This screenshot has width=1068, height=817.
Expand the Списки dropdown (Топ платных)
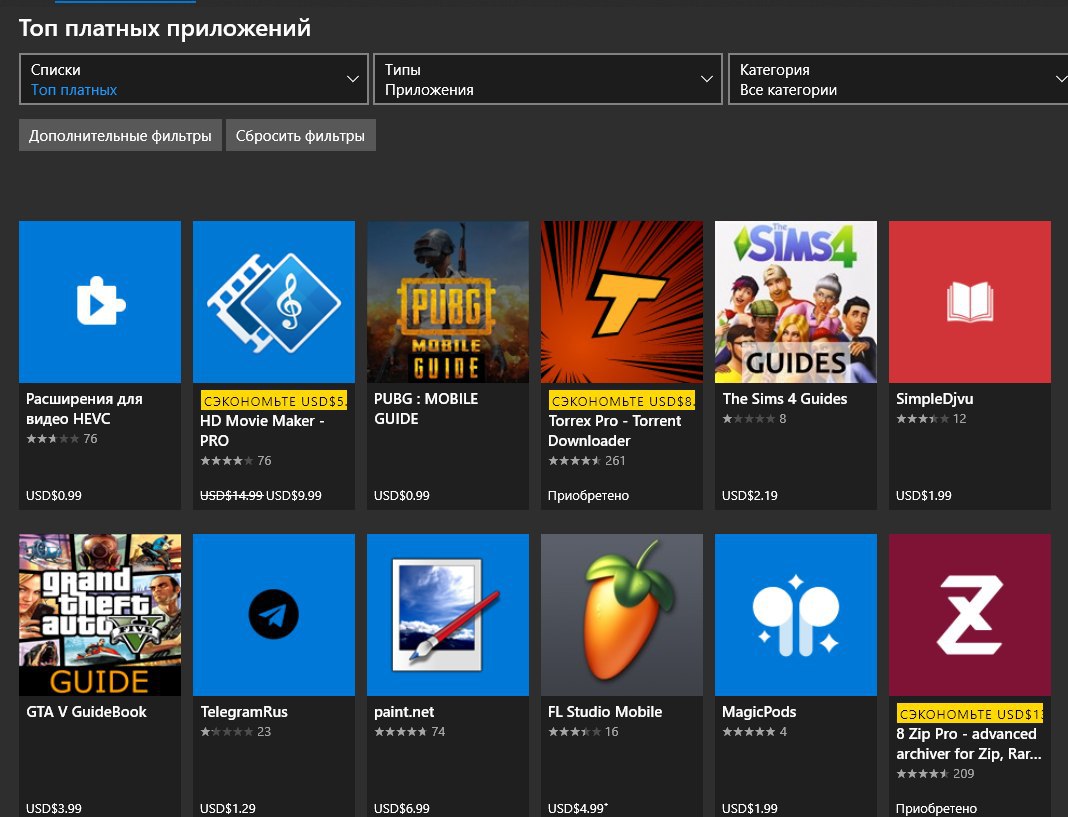click(193, 79)
